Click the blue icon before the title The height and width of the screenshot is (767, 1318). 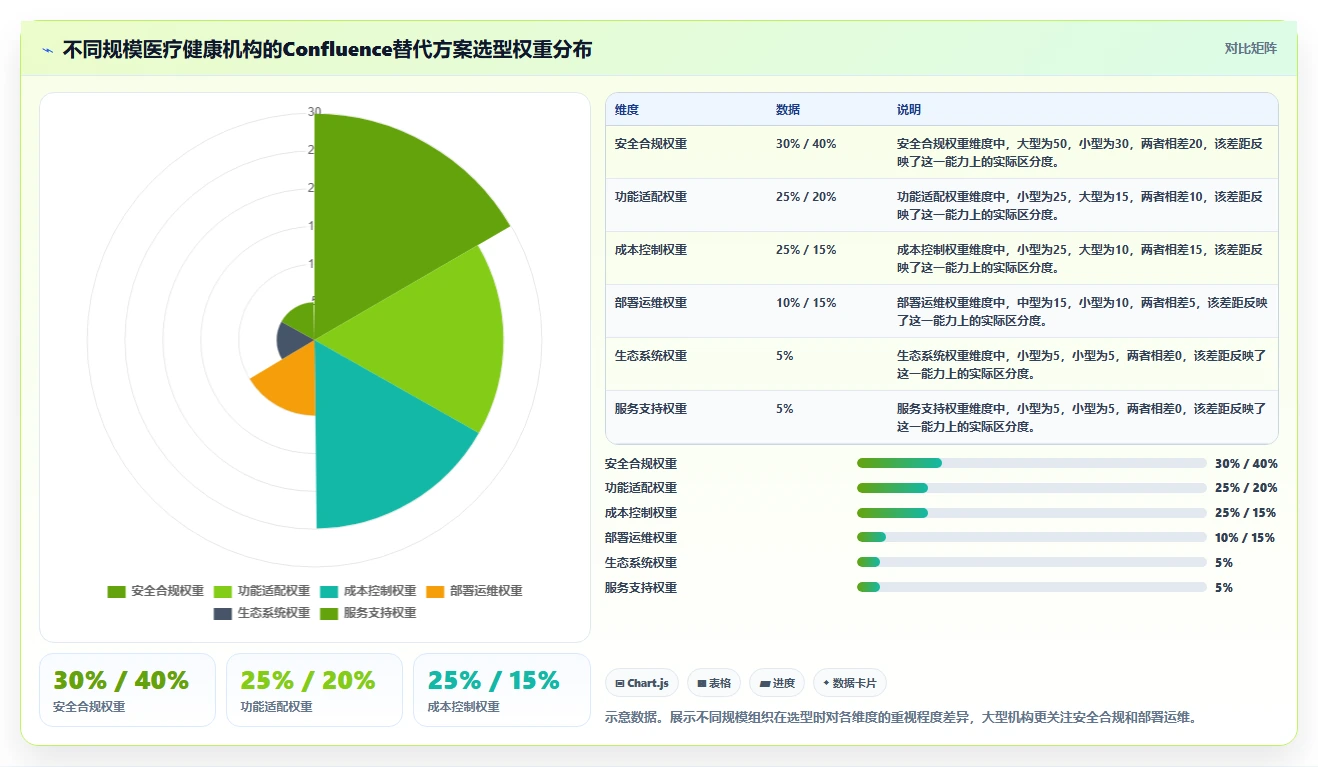click(47, 50)
